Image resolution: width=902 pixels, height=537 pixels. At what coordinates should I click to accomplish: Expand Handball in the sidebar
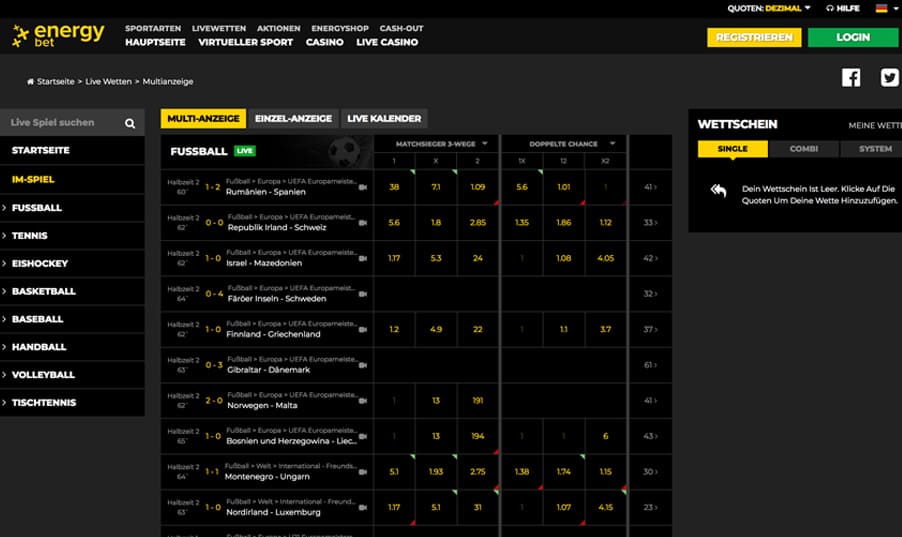[x=72, y=347]
